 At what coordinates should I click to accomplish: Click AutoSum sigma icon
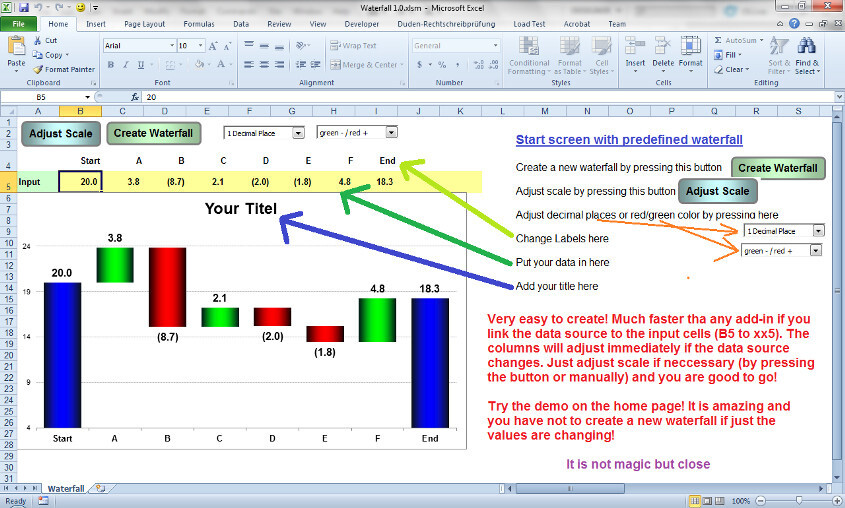pos(718,40)
